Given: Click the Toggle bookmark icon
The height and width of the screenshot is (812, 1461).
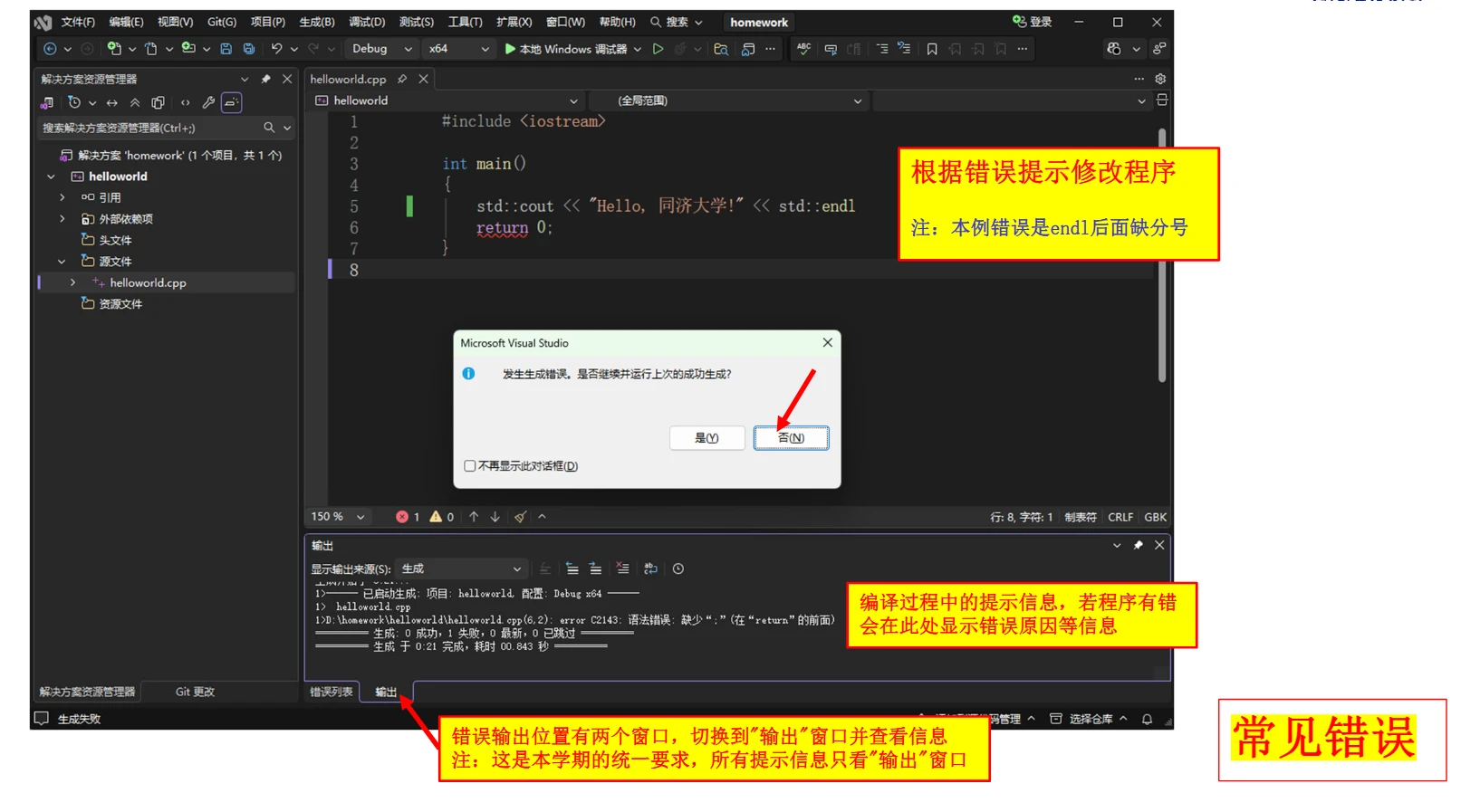Looking at the screenshot, I should (932, 49).
